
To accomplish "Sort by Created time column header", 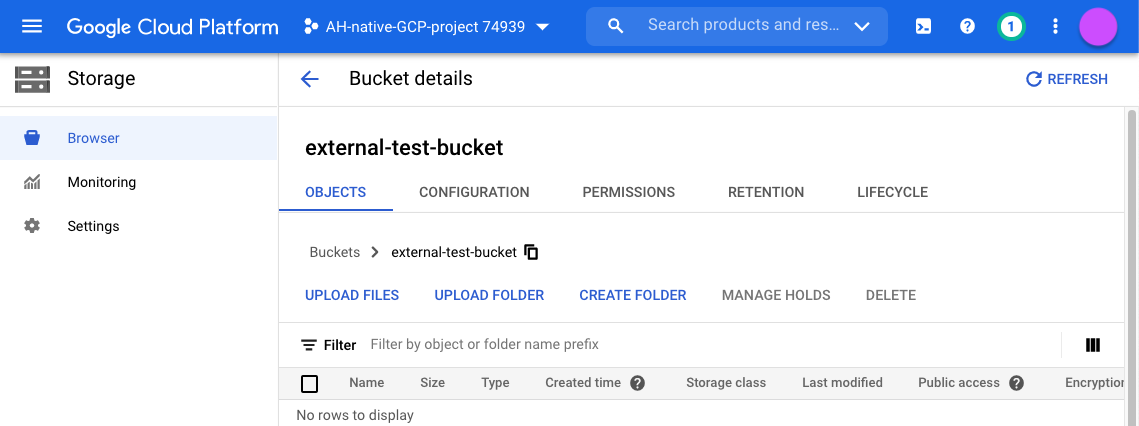I will click(x=583, y=382).
